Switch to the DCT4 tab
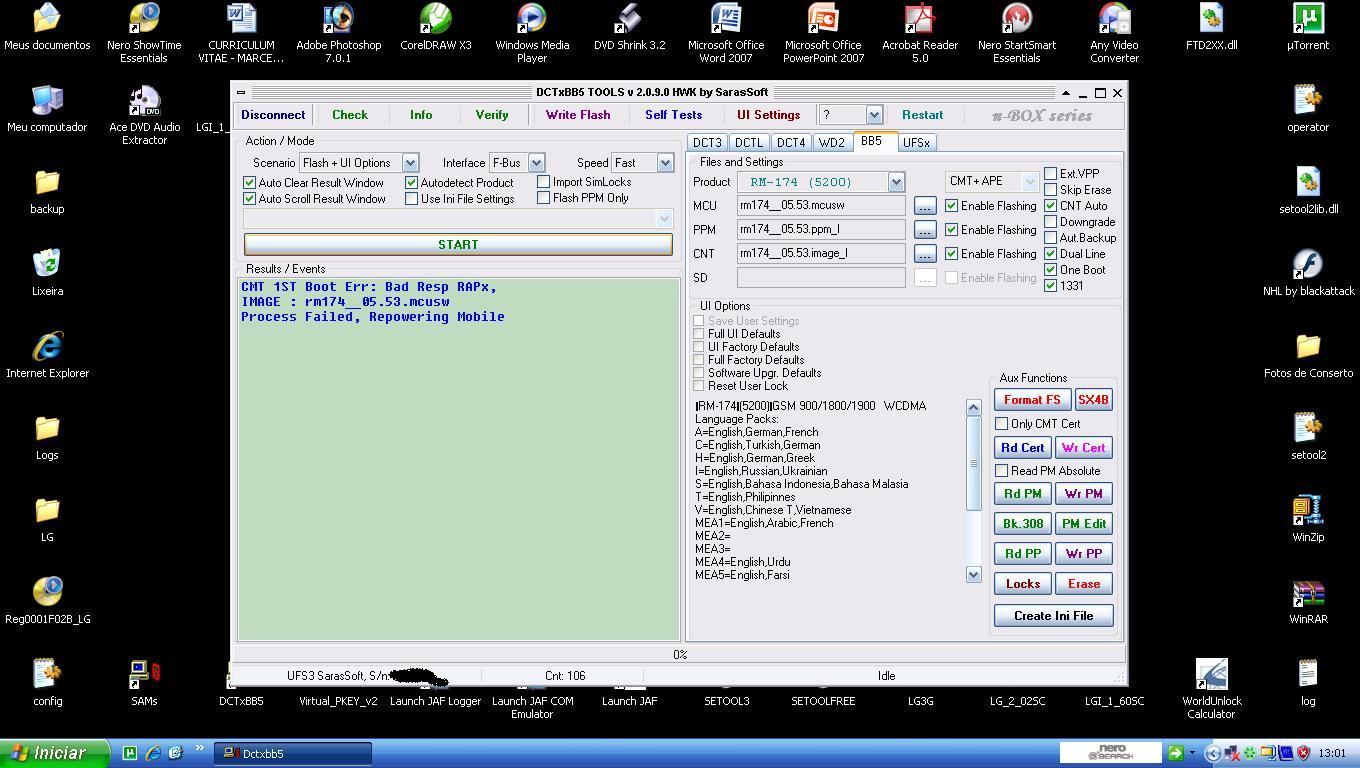This screenshot has width=1360, height=768. tap(791, 143)
